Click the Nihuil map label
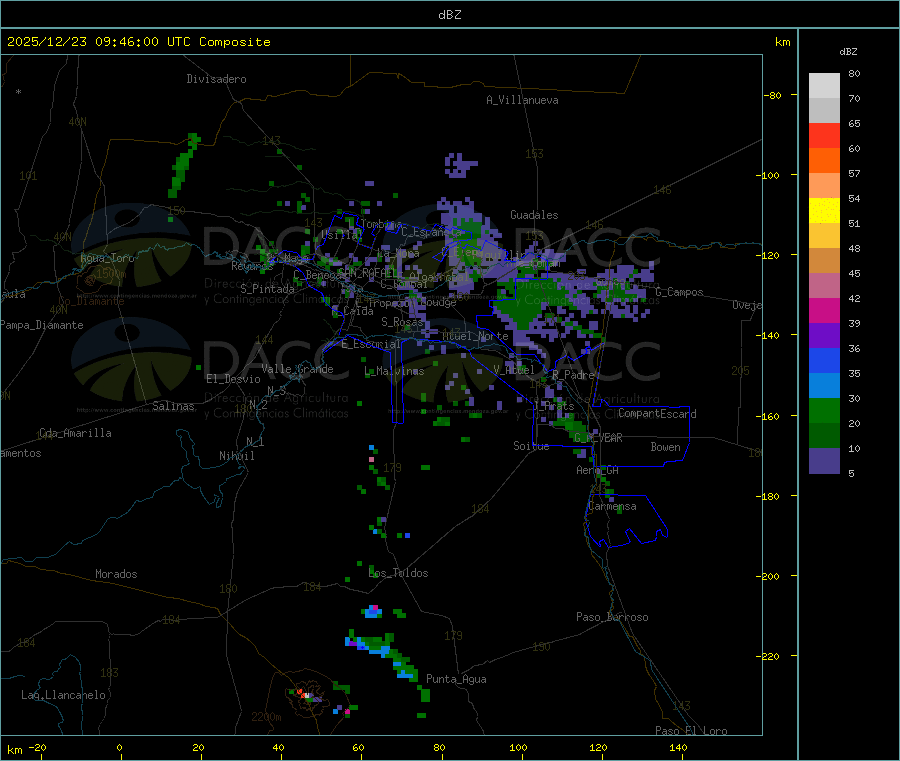Viewport: 900px width, 761px height. click(x=237, y=456)
